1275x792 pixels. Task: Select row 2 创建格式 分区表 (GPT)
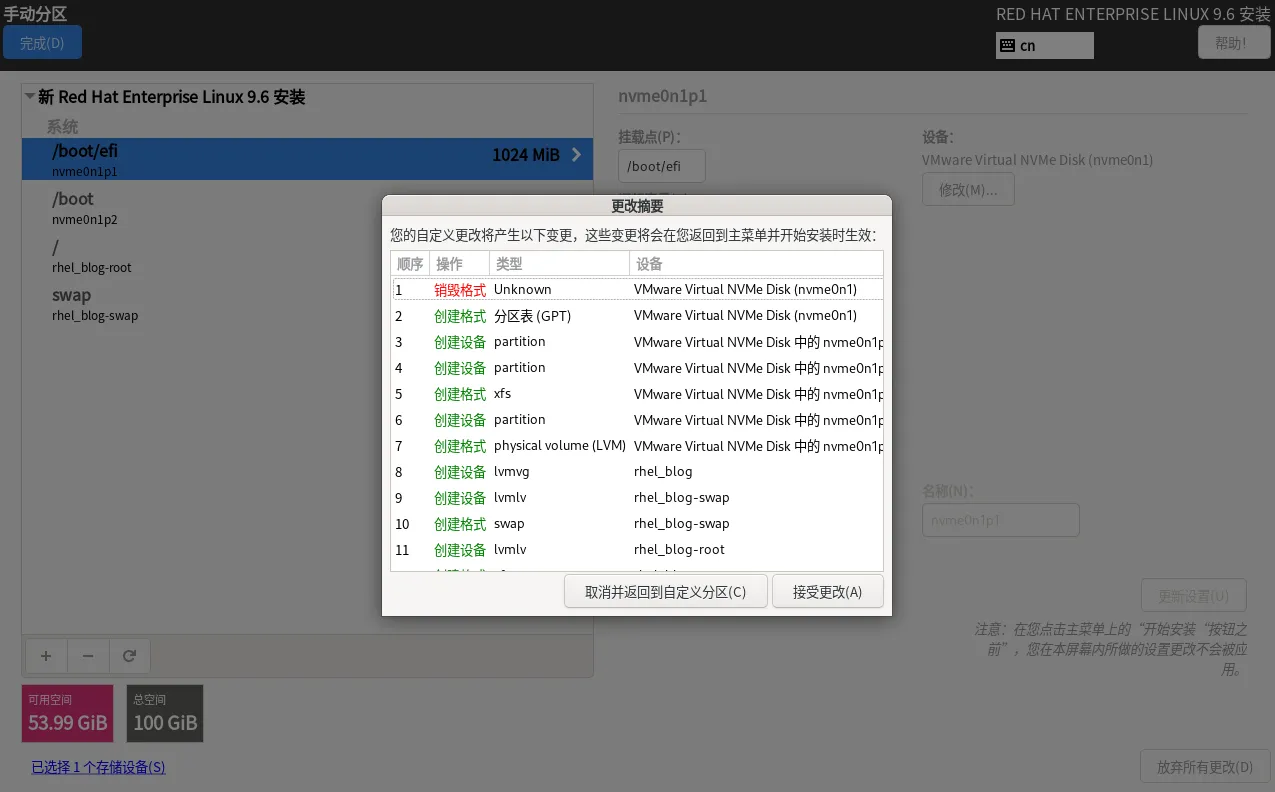coord(637,315)
